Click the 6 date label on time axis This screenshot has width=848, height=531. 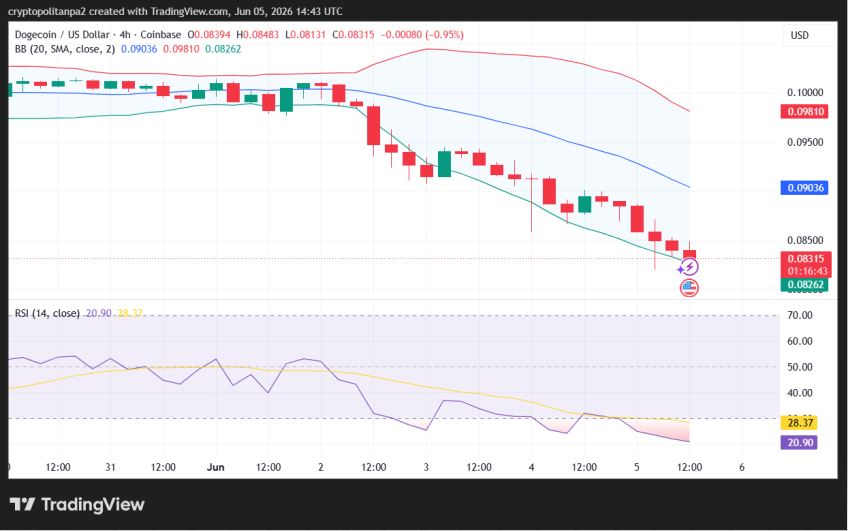tap(742, 467)
